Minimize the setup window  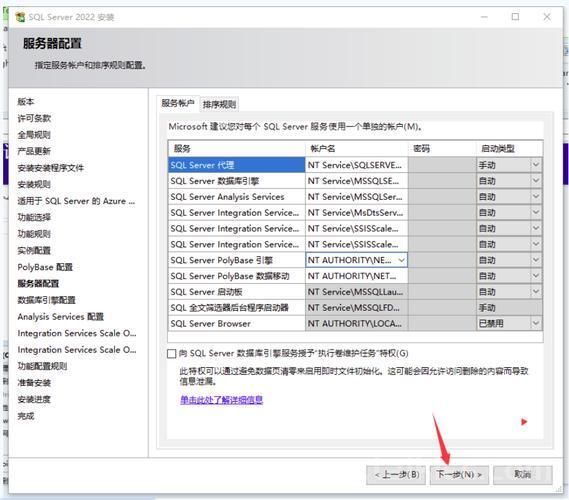click(484, 17)
